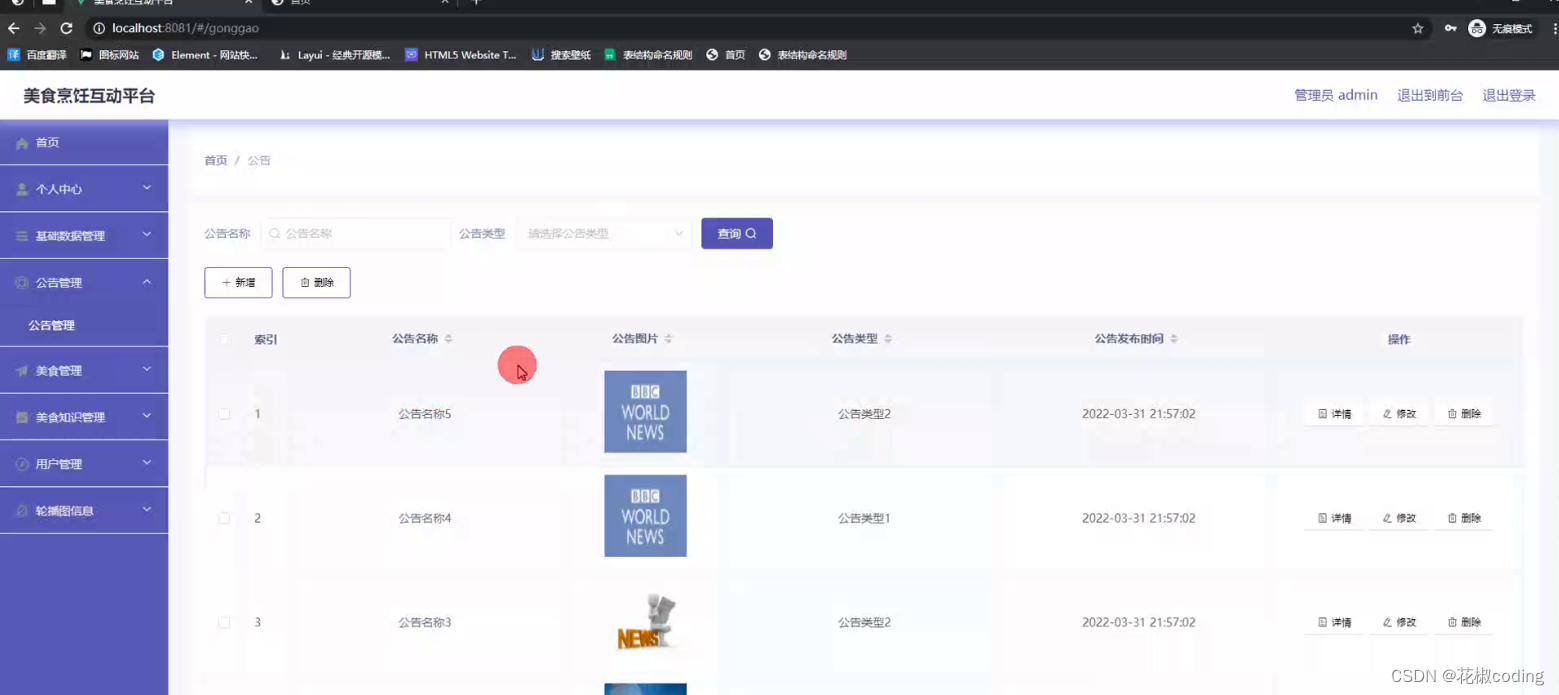Check the row for 公告名称5

224,414
